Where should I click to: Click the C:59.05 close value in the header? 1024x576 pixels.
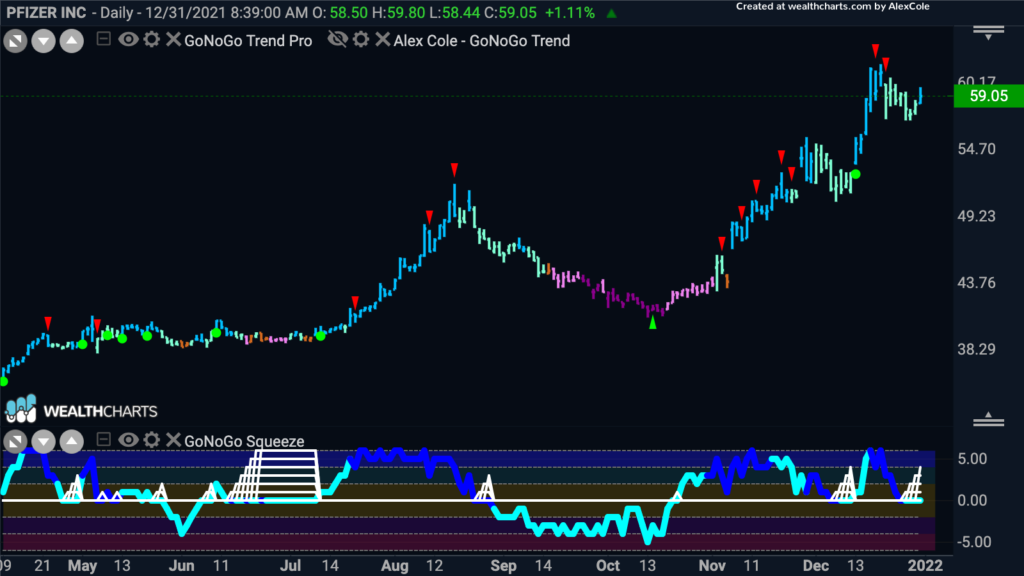[x=511, y=12]
